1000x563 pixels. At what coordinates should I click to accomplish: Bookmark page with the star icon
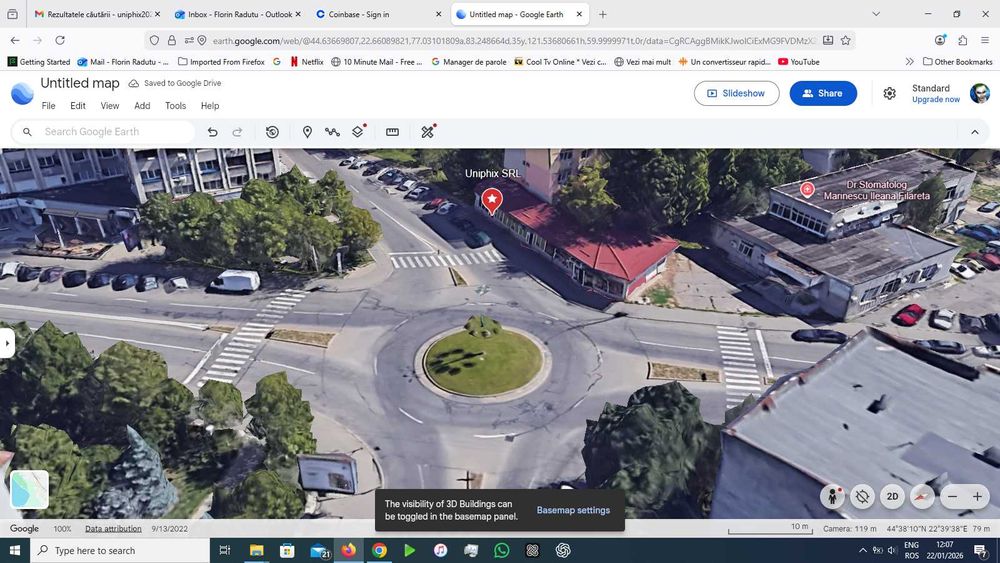point(846,40)
